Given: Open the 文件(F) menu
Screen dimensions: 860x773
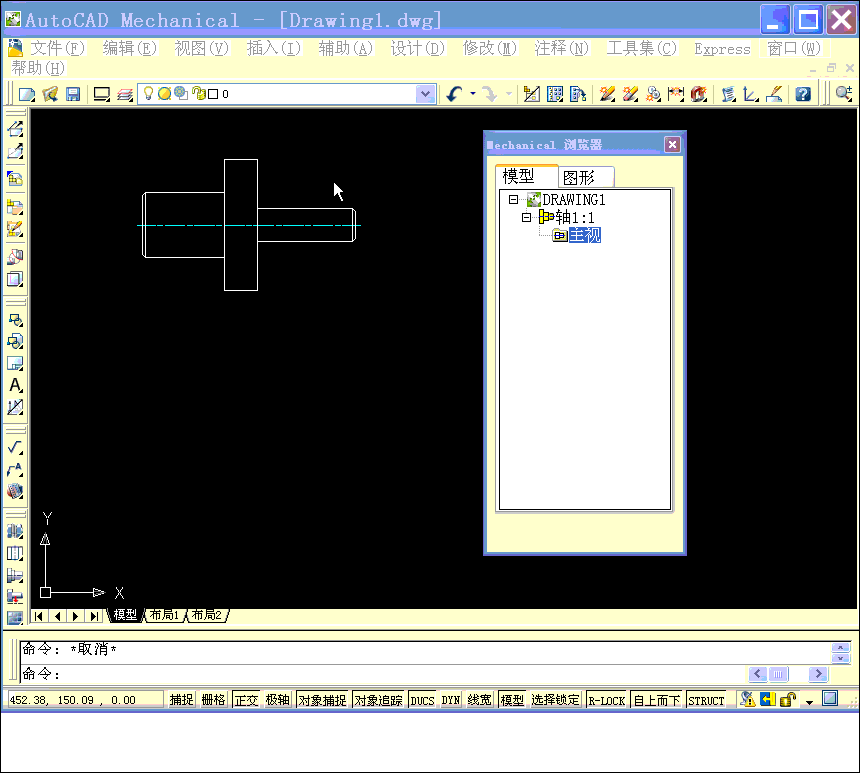Looking at the screenshot, I should (x=57, y=48).
